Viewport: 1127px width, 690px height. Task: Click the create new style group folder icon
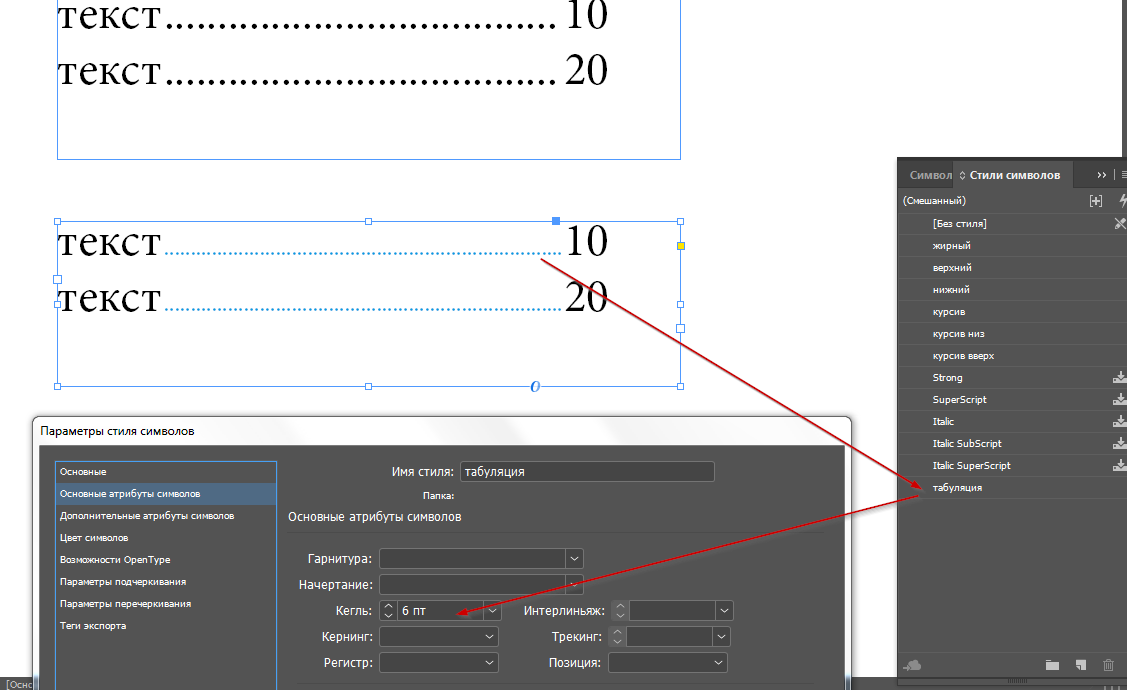tap(1052, 666)
